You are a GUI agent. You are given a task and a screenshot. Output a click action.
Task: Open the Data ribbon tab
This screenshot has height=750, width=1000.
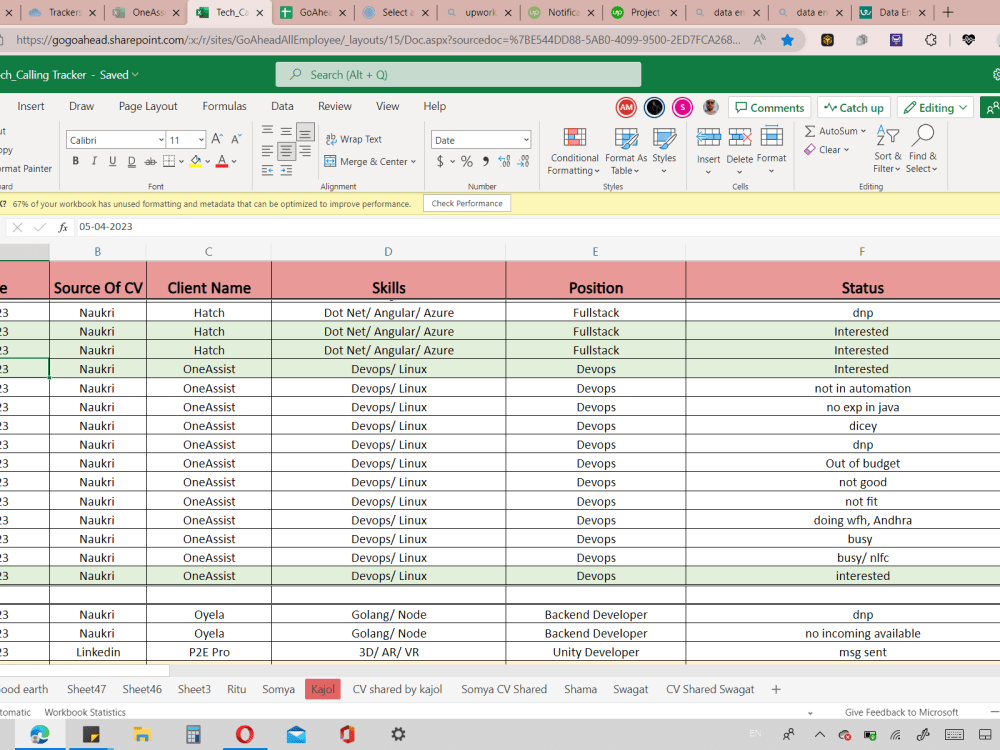[282, 107]
